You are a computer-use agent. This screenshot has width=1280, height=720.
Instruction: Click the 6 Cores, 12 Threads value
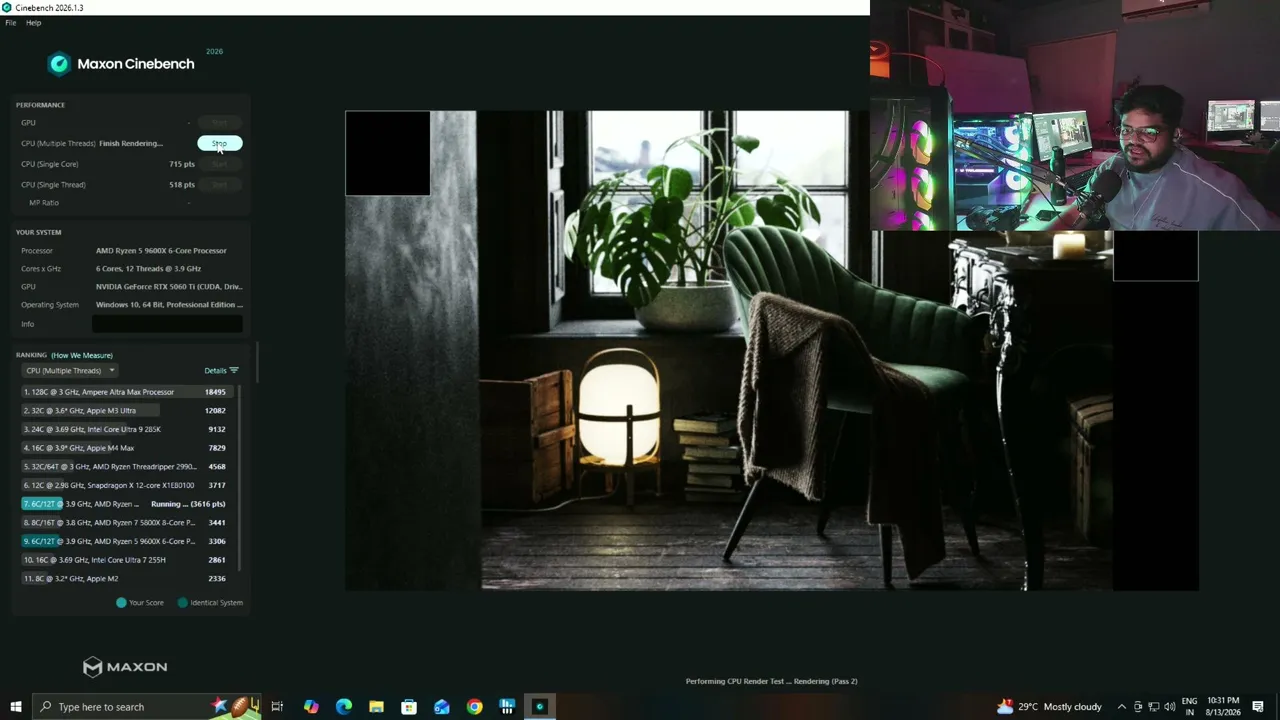click(148, 269)
